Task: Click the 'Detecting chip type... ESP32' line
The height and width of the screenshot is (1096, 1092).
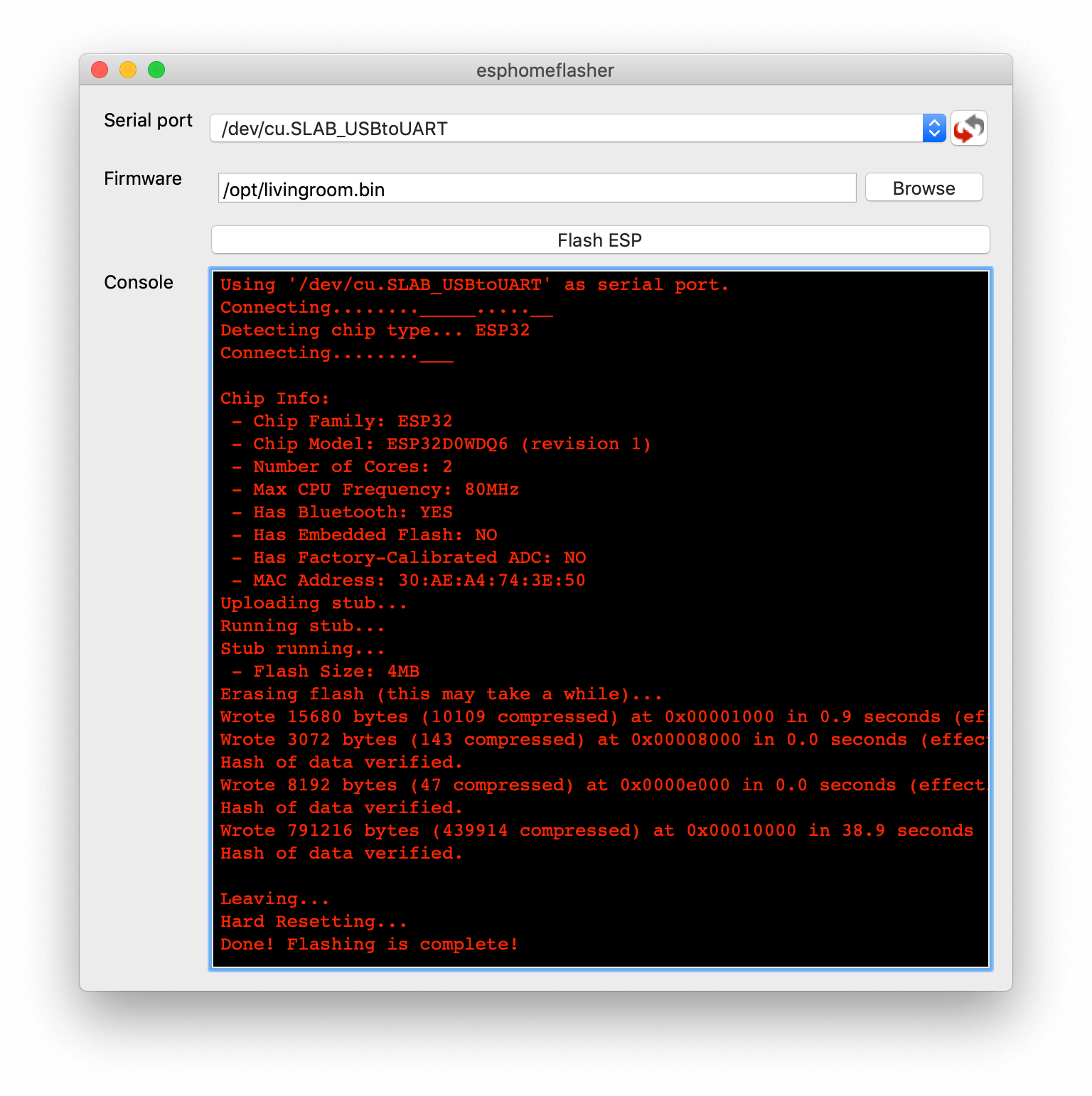Action: [x=375, y=331]
